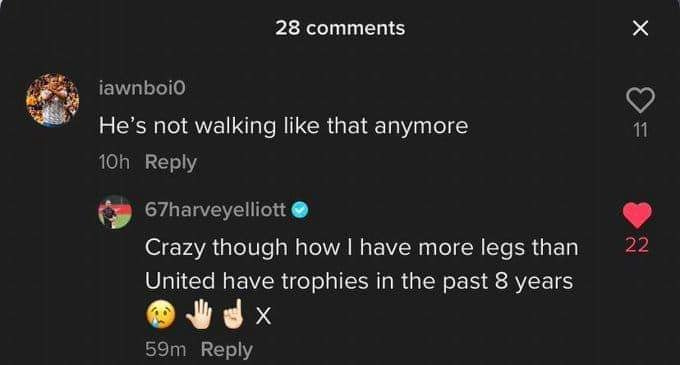Unlike 67harveyelliott's reply via red heart
This screenshot has width=680, height=365.
637,215
